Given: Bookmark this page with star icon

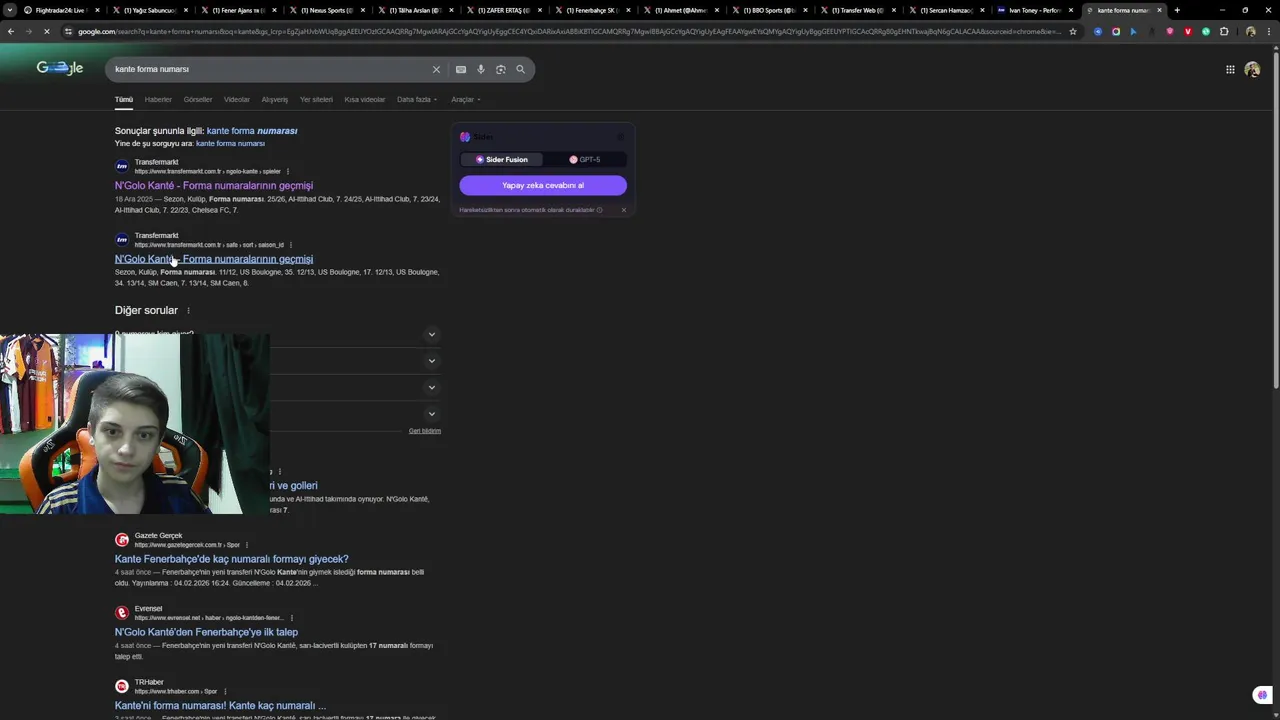Looking at the screenshot, I should point(1073,31).
